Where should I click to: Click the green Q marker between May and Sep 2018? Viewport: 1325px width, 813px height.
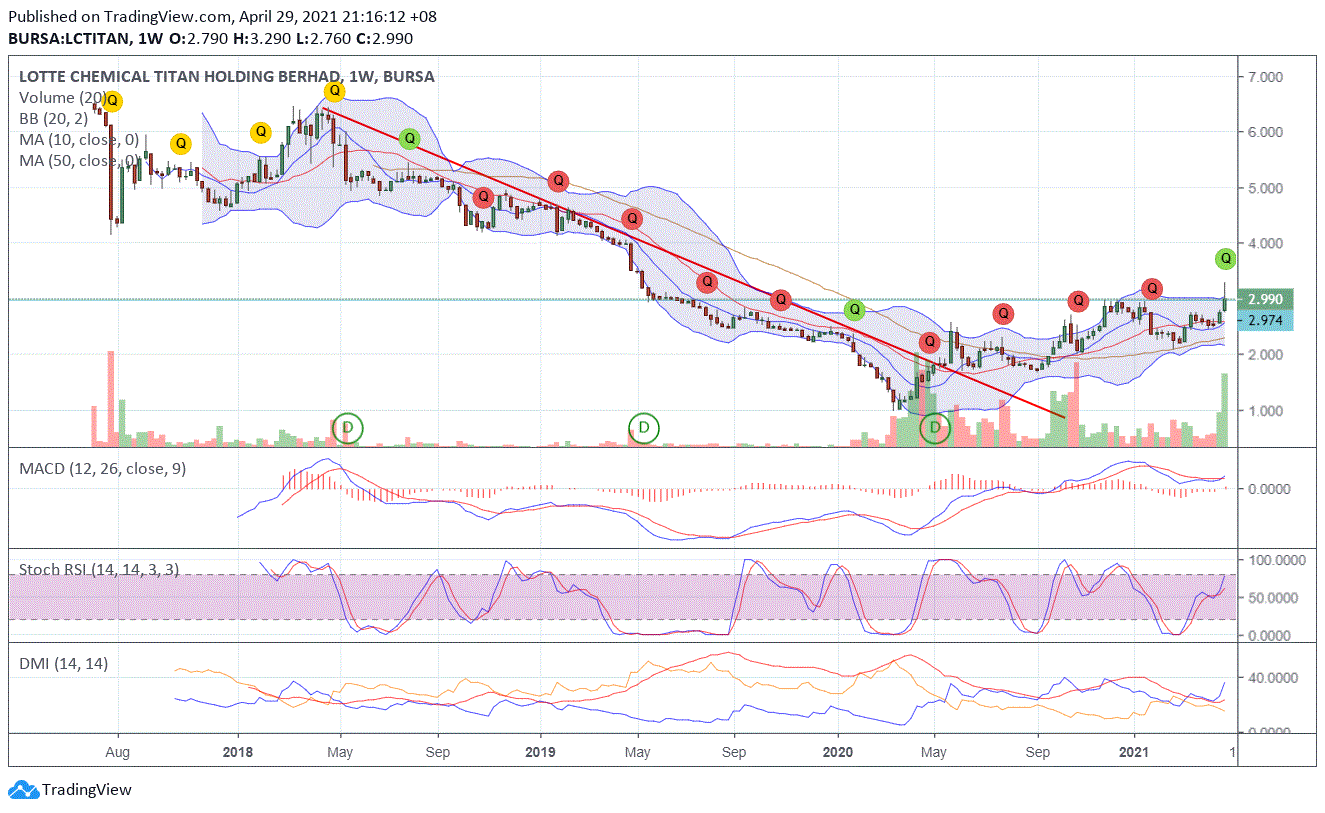[x=409, y=139]
